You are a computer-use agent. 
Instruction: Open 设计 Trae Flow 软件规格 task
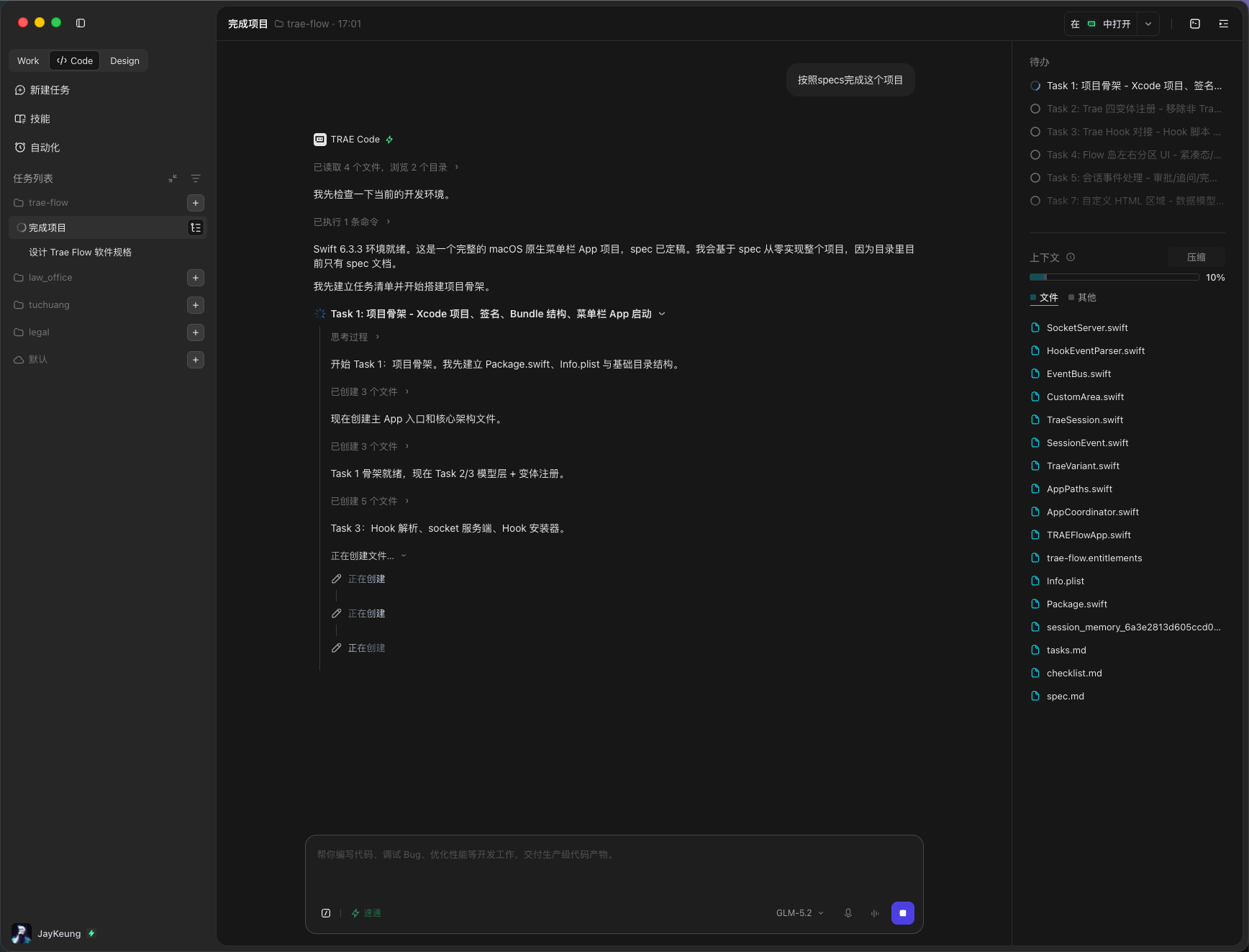click(80, 252)
